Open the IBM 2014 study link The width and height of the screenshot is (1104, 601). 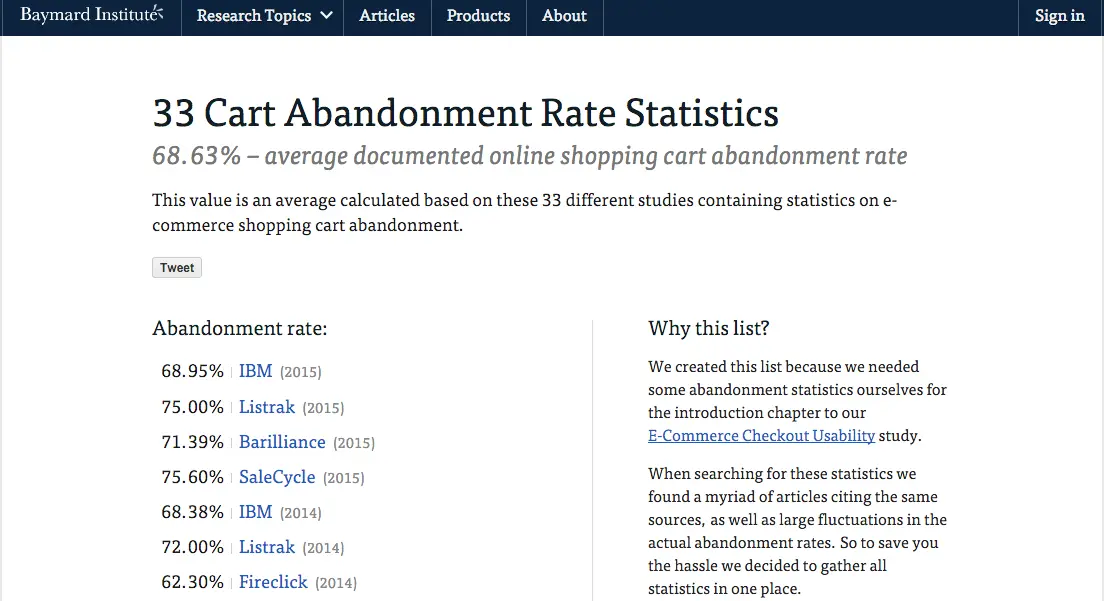[255, 512]
